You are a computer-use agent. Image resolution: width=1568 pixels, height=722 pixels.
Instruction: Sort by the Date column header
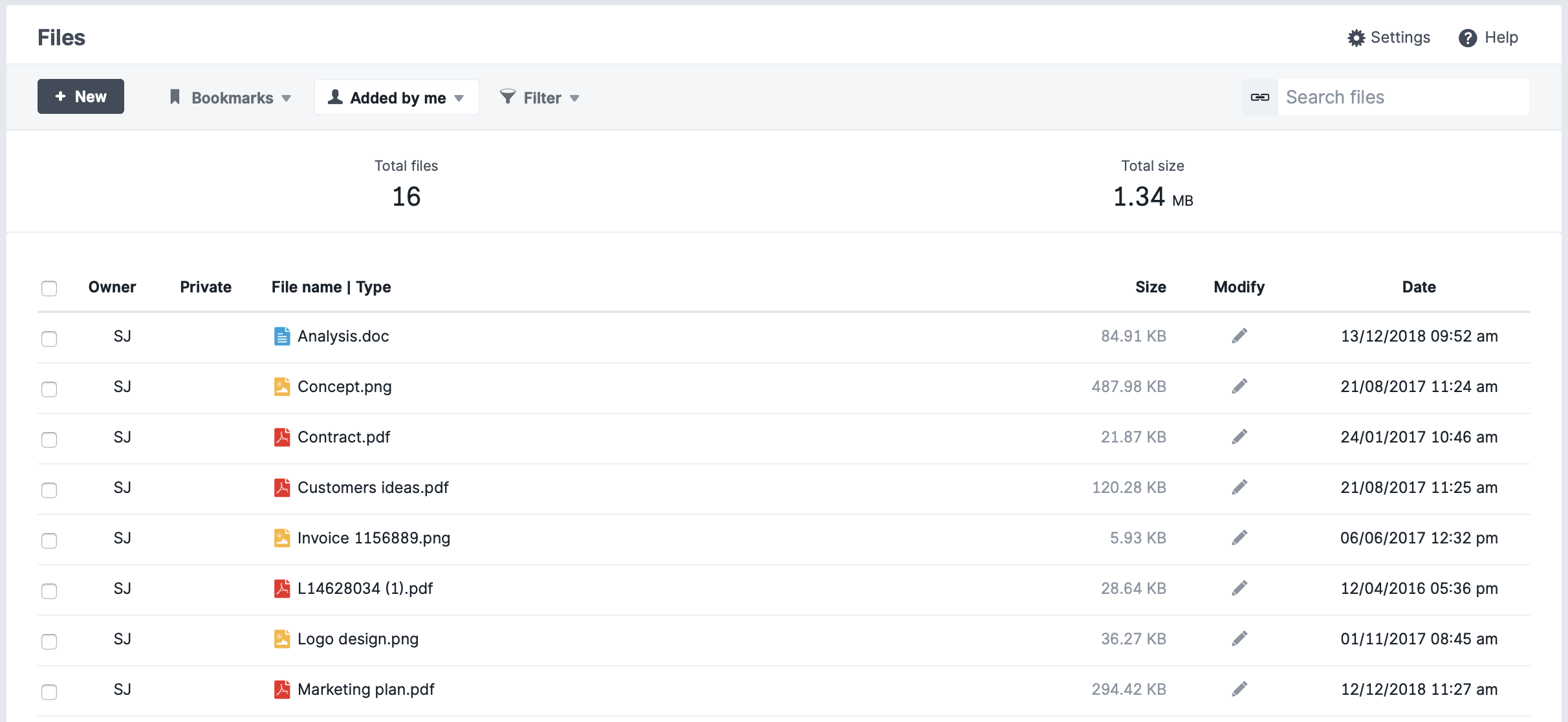click(1419, 287)
